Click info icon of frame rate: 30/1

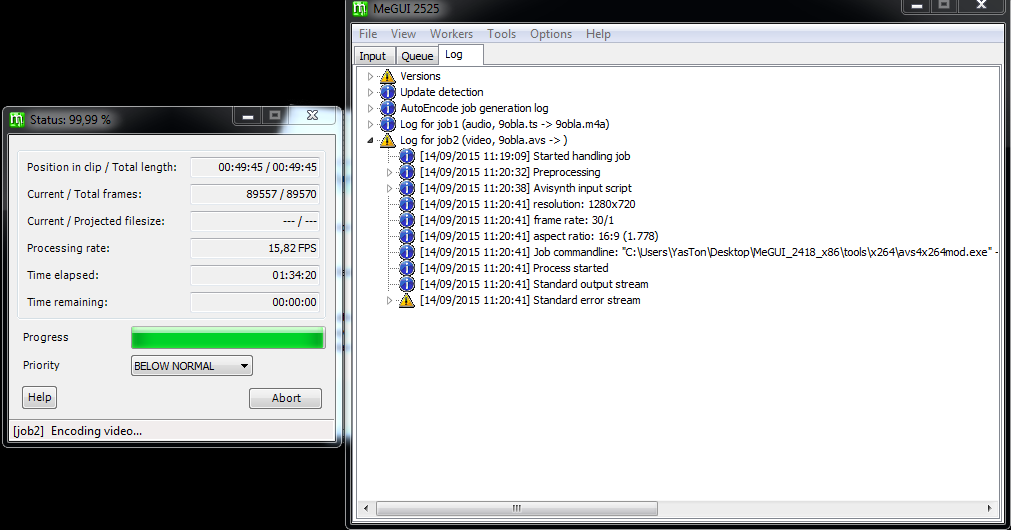tap(407, 220)
